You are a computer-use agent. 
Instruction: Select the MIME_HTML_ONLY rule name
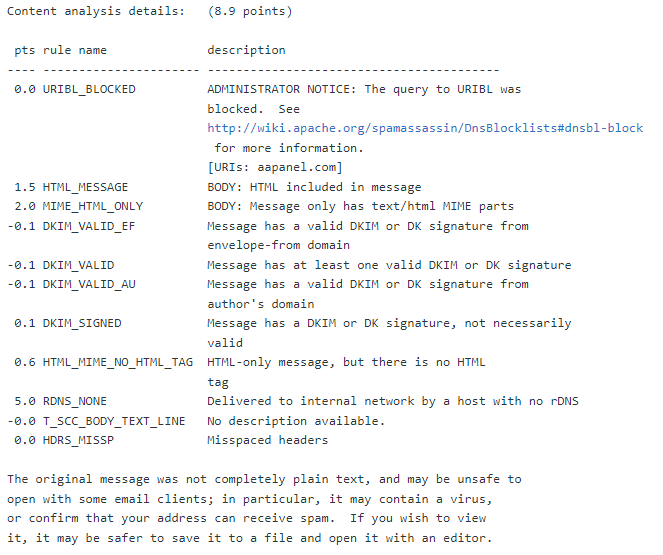(x=92, y=206)
